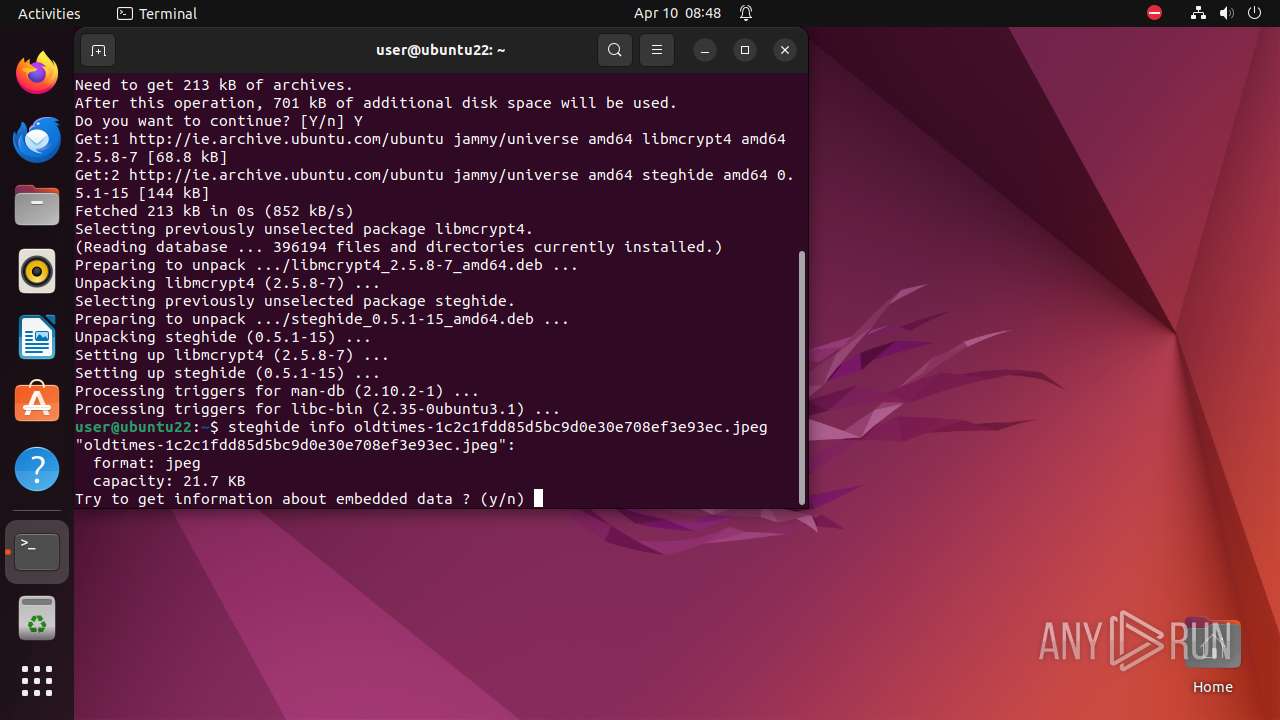Image resolution: width=1280 pixels, height=720 pixels.
Task: Click the y/n prompt cursor
Action: pos(538,498)
